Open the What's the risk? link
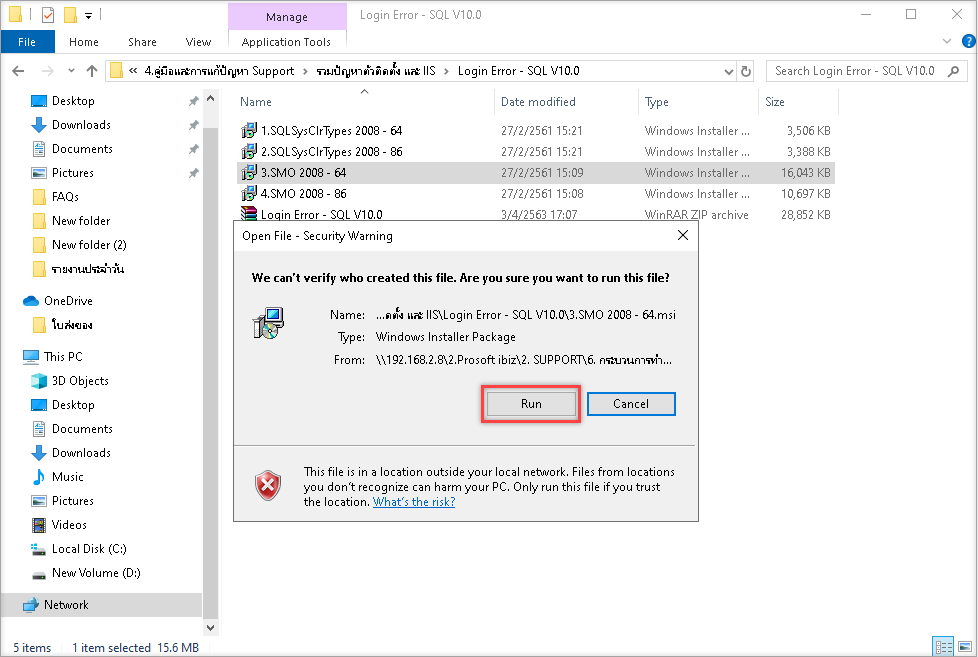 tap(413, 502)
